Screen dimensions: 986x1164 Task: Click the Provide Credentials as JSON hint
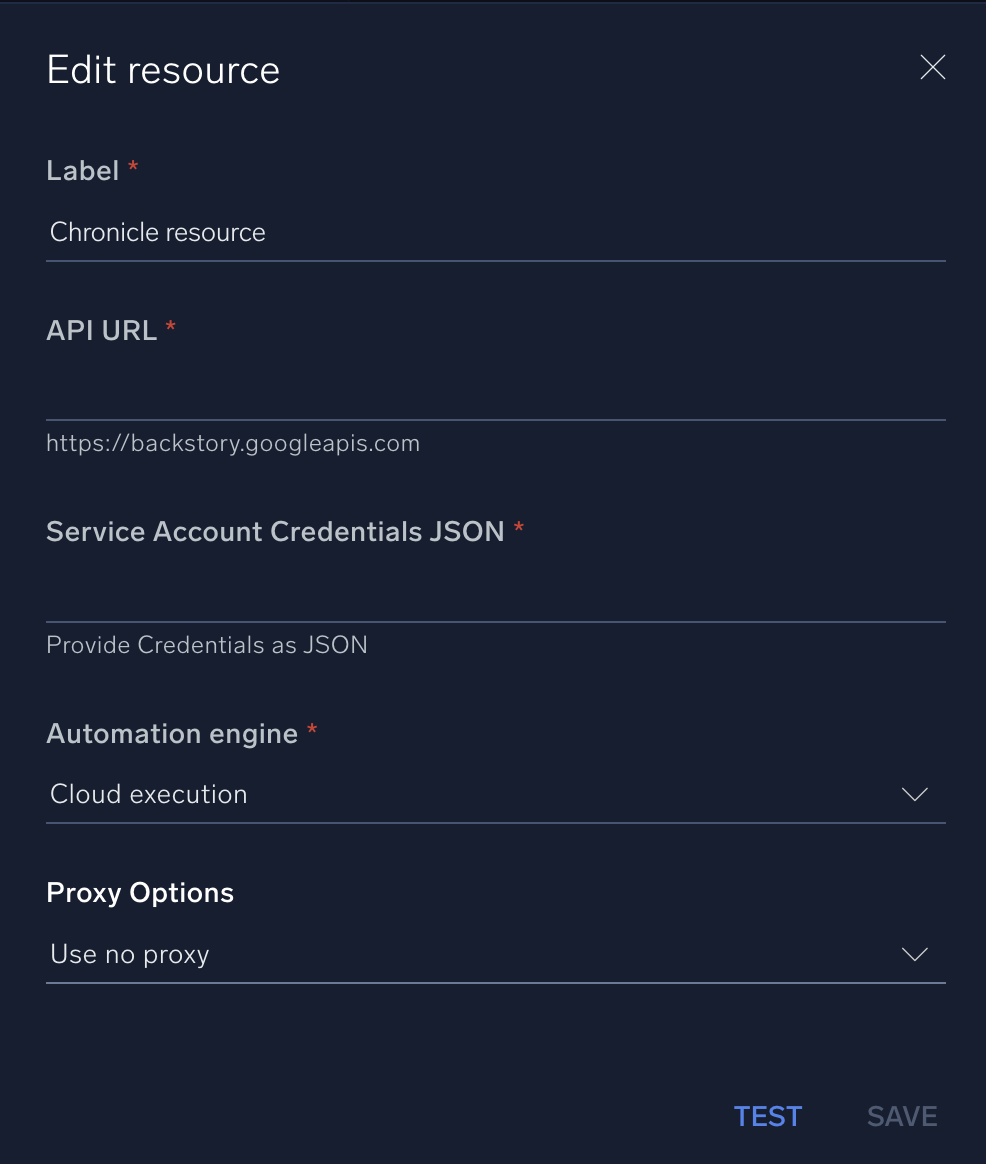click(x=207, y=645)
